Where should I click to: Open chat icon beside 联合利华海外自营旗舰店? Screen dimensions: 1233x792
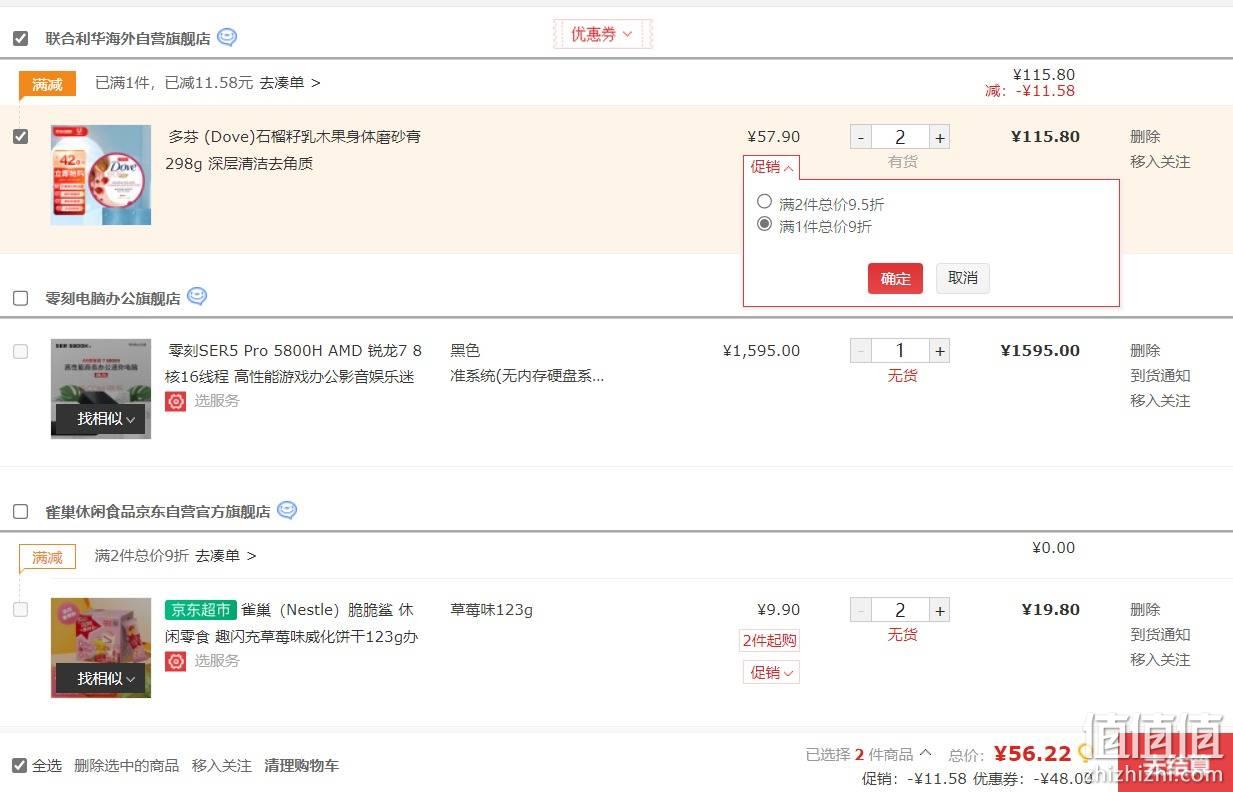[227, 37]
